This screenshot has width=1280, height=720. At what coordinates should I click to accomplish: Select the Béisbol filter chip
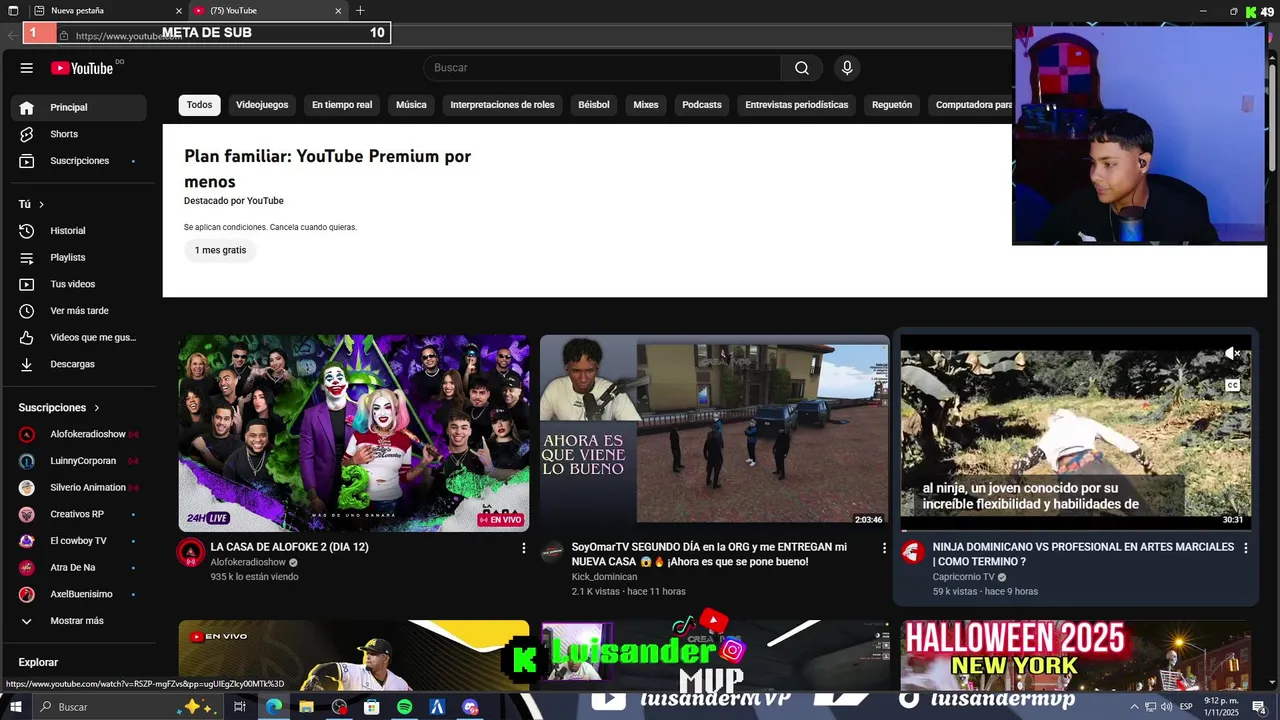594,105
